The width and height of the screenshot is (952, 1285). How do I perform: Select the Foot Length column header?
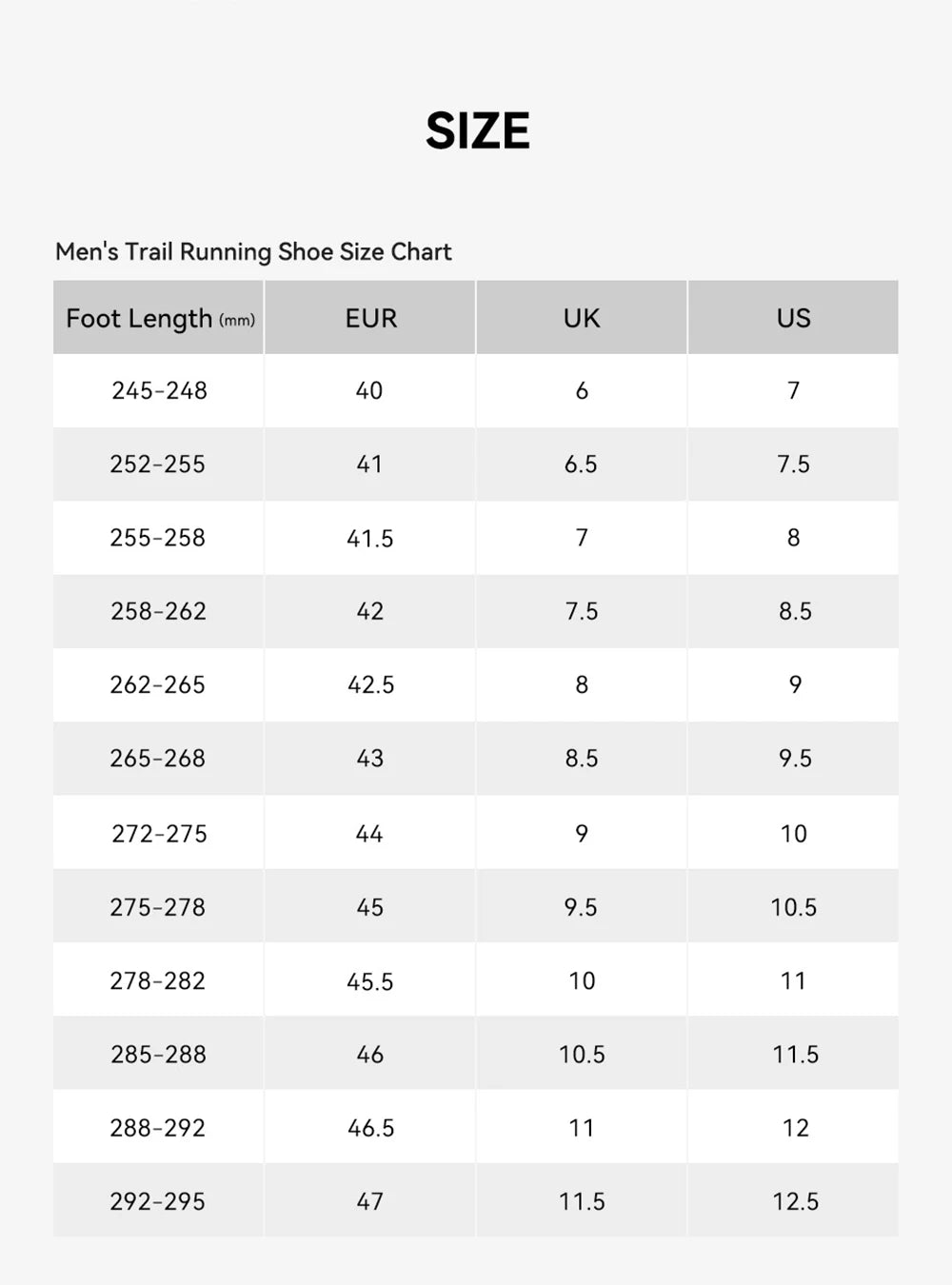tap(159, 318)
